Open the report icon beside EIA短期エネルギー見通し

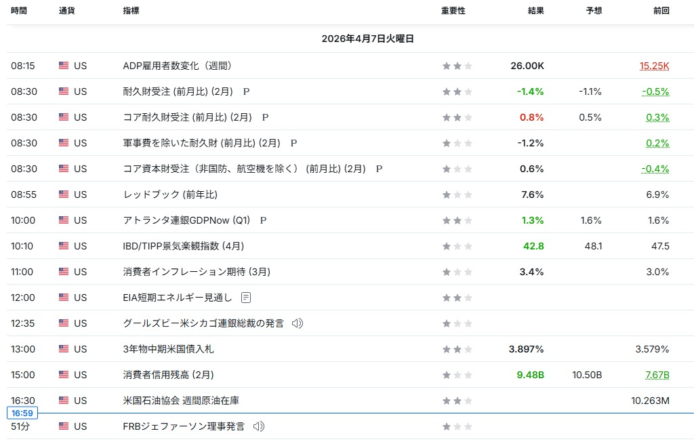click(246, 297)
